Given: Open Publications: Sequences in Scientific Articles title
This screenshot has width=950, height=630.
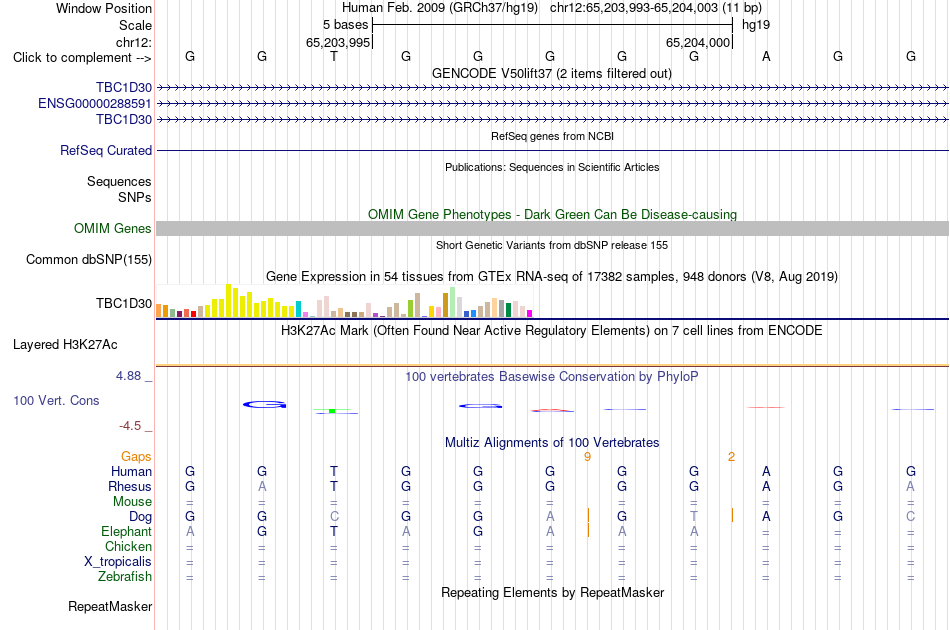Looking at the screenshot, I should (x=552, y=167).
